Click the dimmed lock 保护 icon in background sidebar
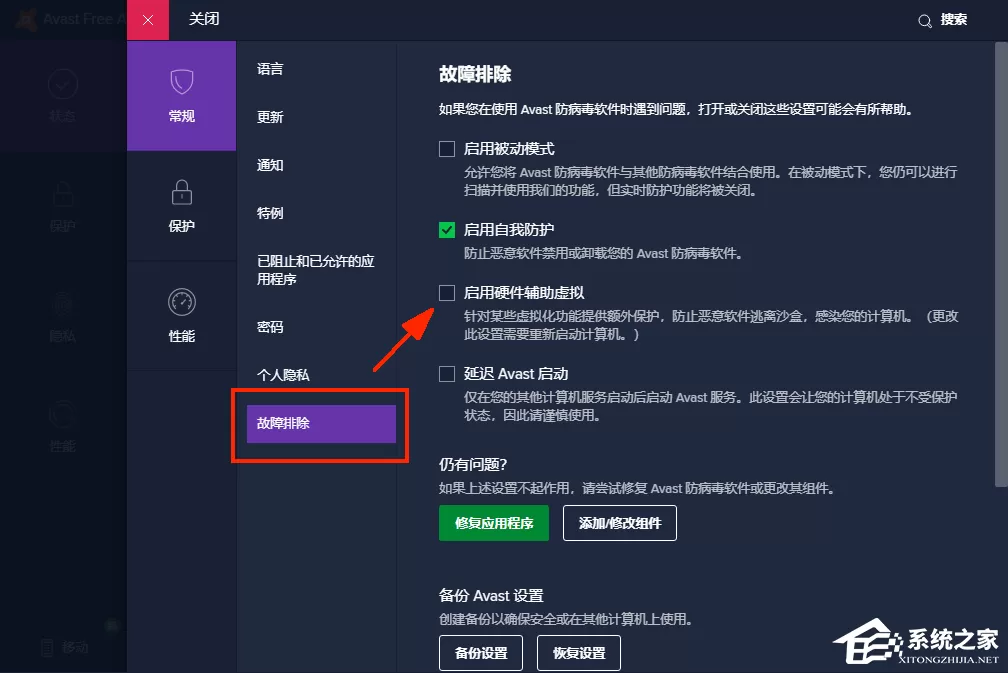Screen dimensions: 1008x673 [62, 193]
